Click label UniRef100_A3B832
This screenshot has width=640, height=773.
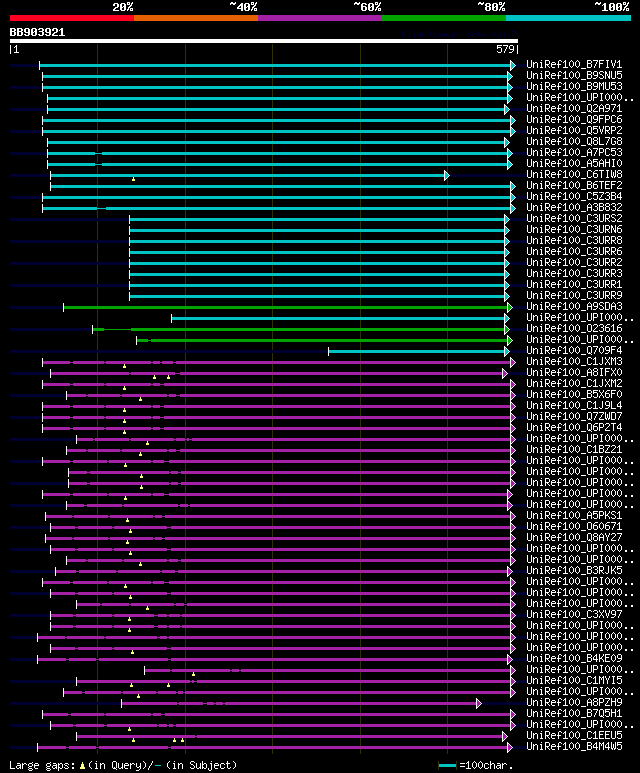click(574, 208)
